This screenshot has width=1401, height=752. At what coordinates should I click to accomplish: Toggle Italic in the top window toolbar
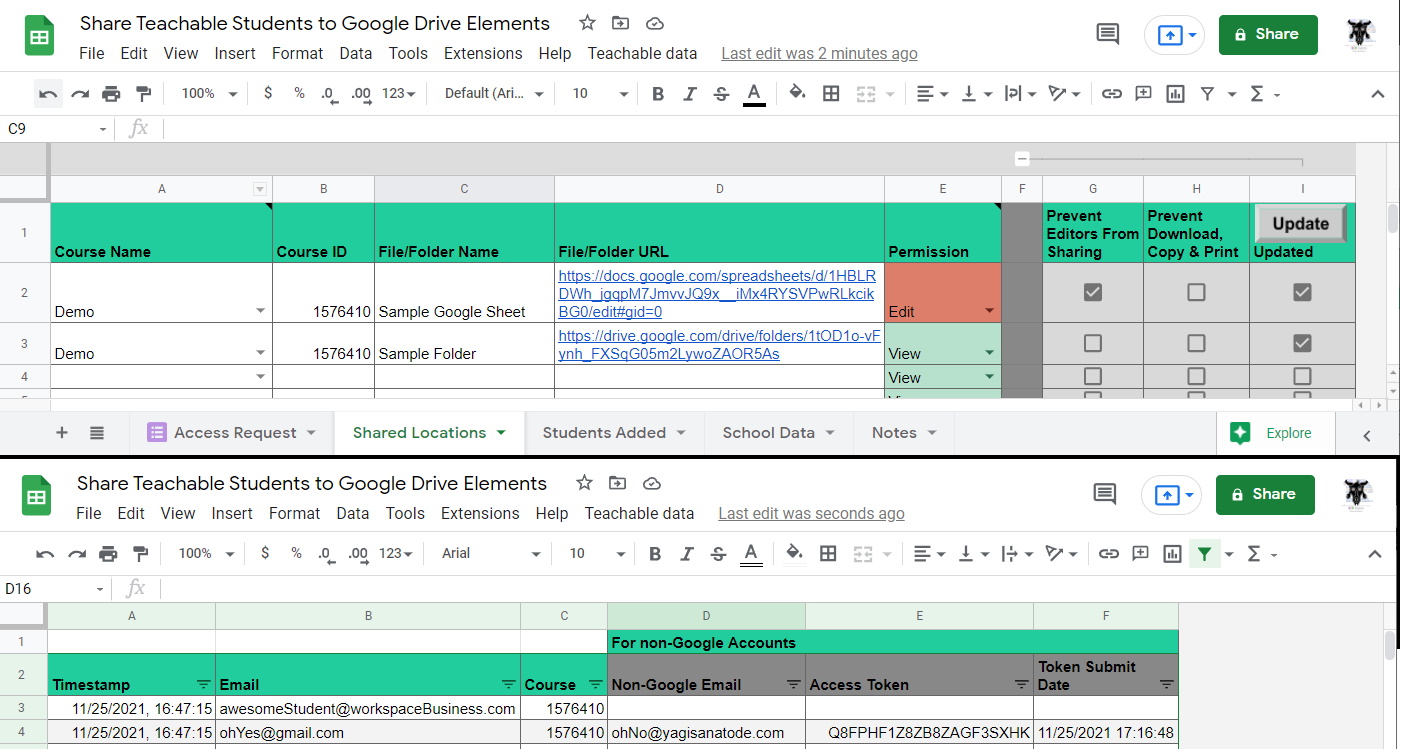689,93
